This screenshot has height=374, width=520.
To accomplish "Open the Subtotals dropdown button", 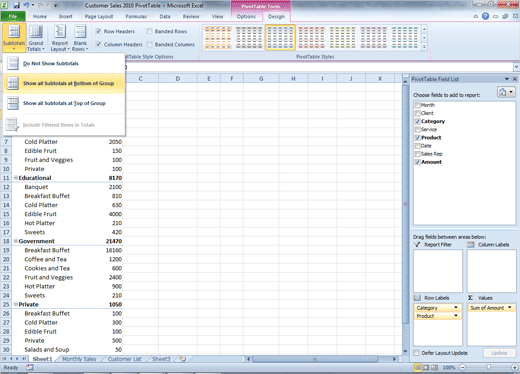I will click(14, 38).
